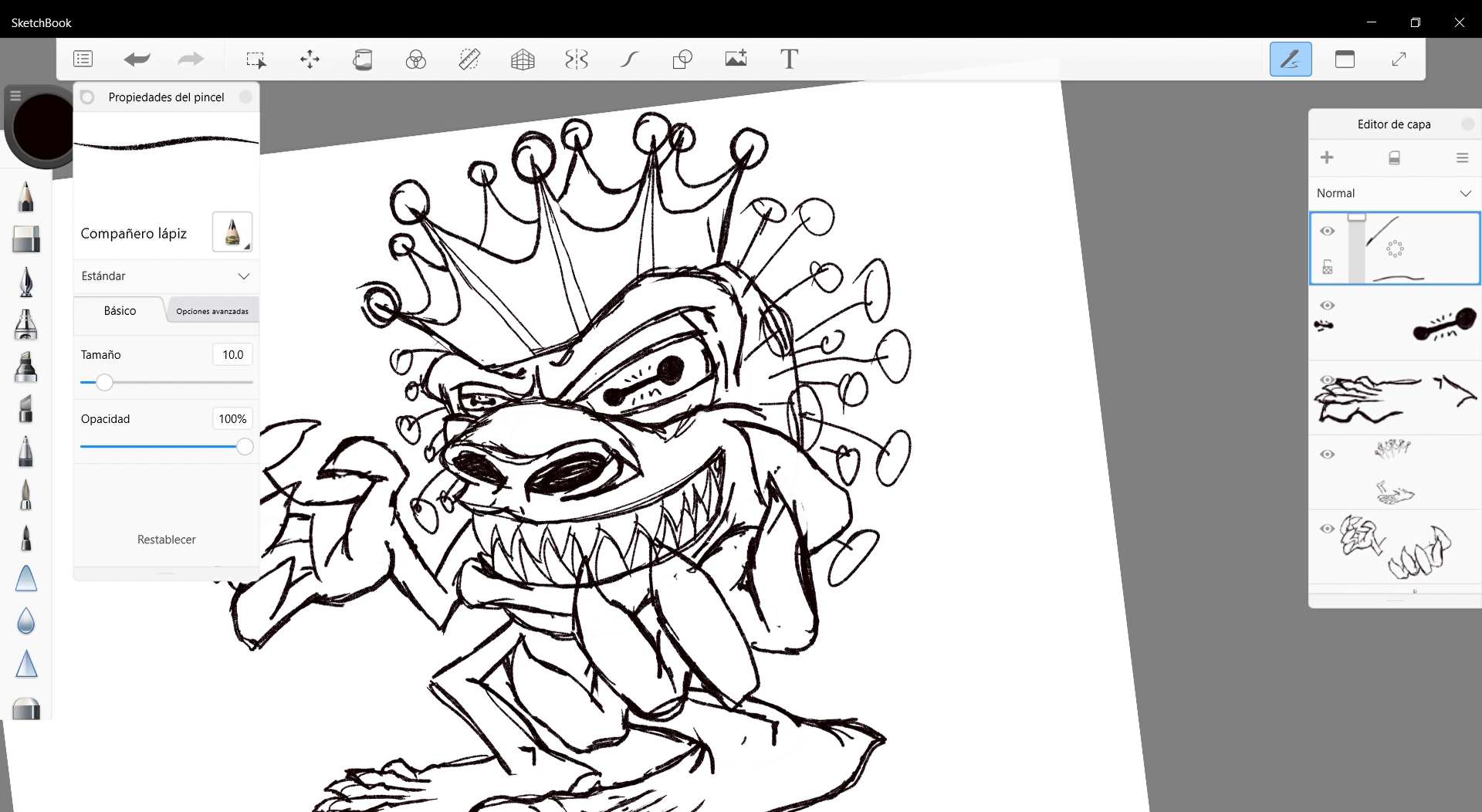
Task: Select the Flood Fill bucket tool
Action: (363, 59)
